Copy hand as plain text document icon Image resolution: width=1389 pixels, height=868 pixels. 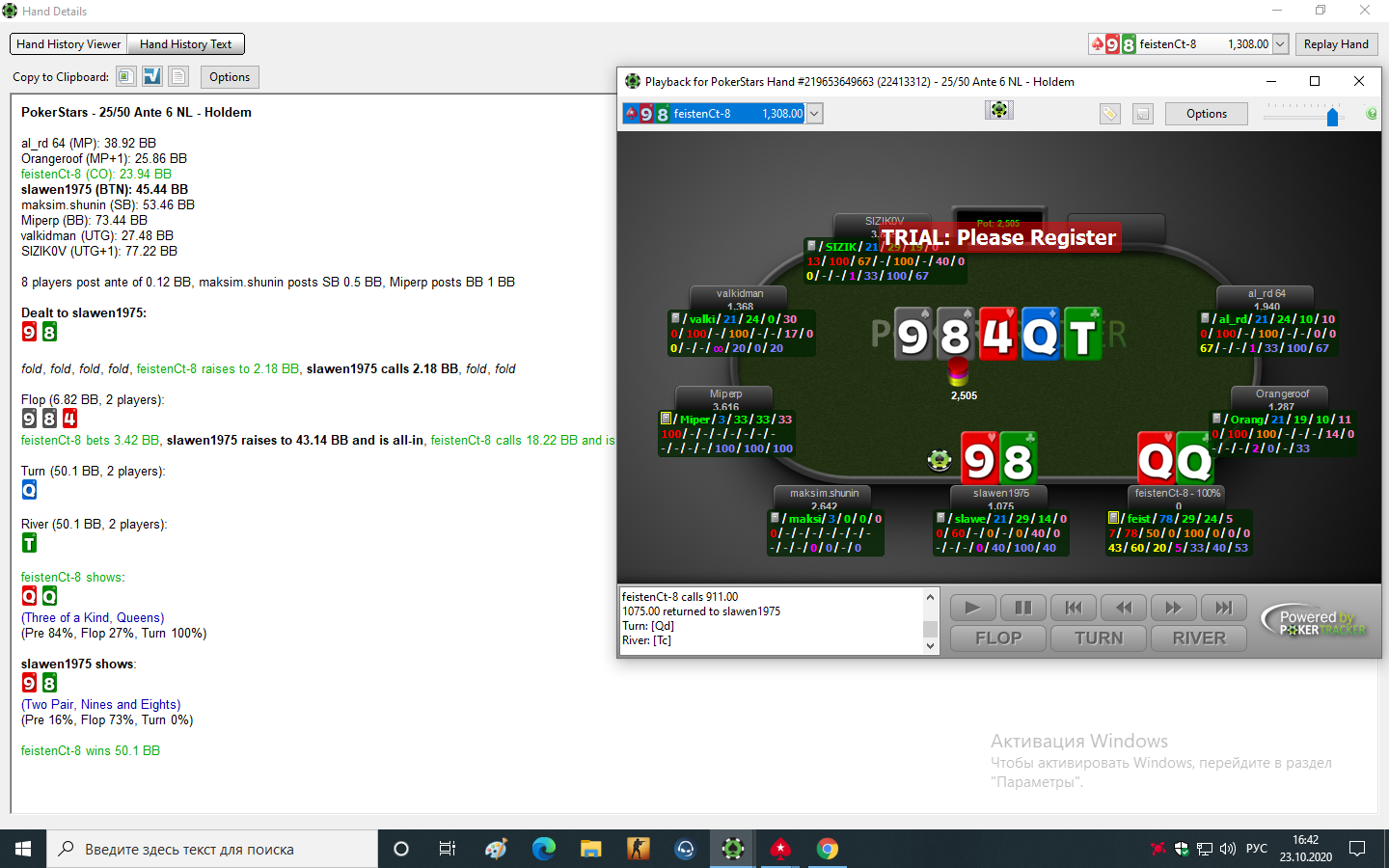pos(178,76)
